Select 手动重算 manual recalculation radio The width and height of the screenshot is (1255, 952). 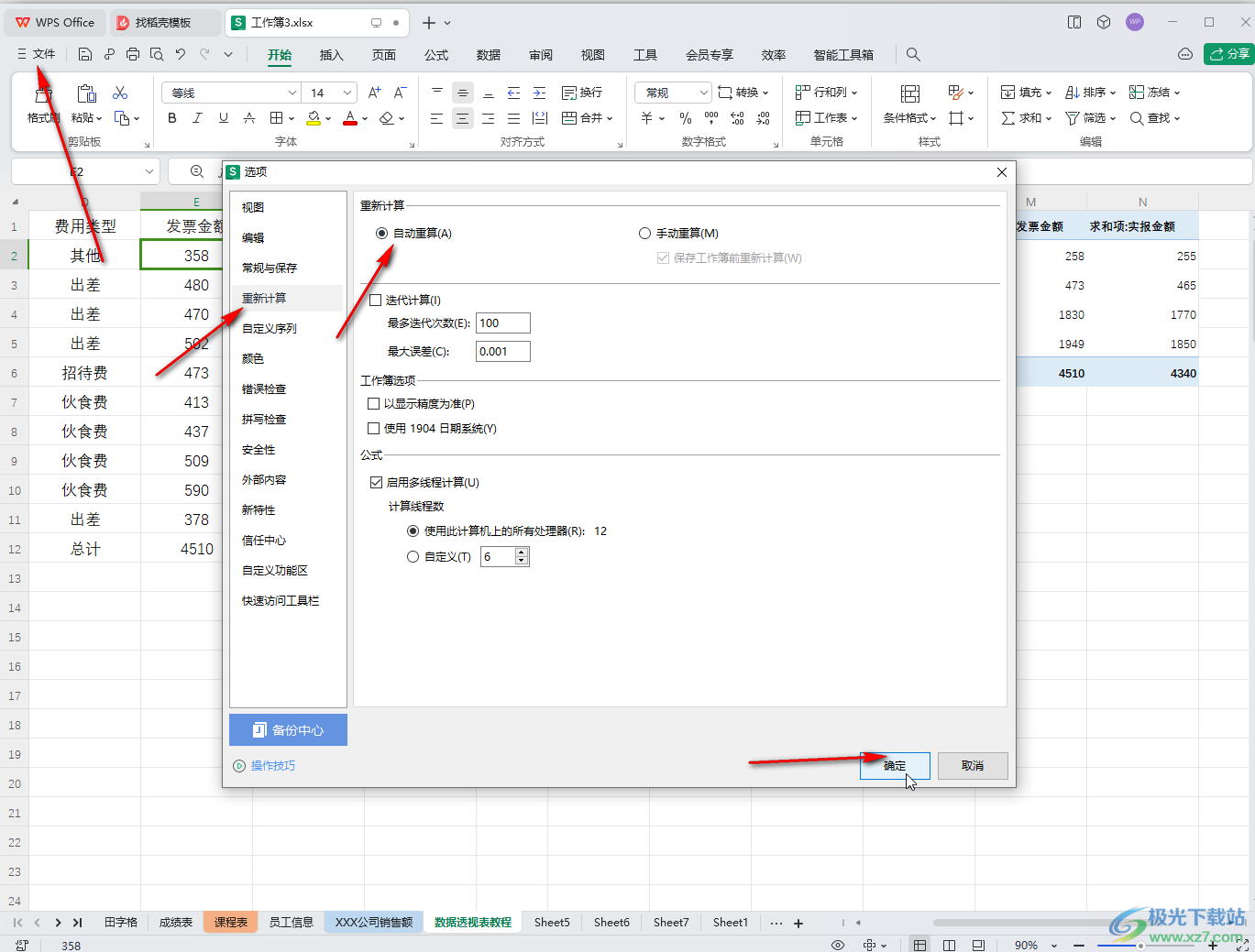tap(645, 234)
